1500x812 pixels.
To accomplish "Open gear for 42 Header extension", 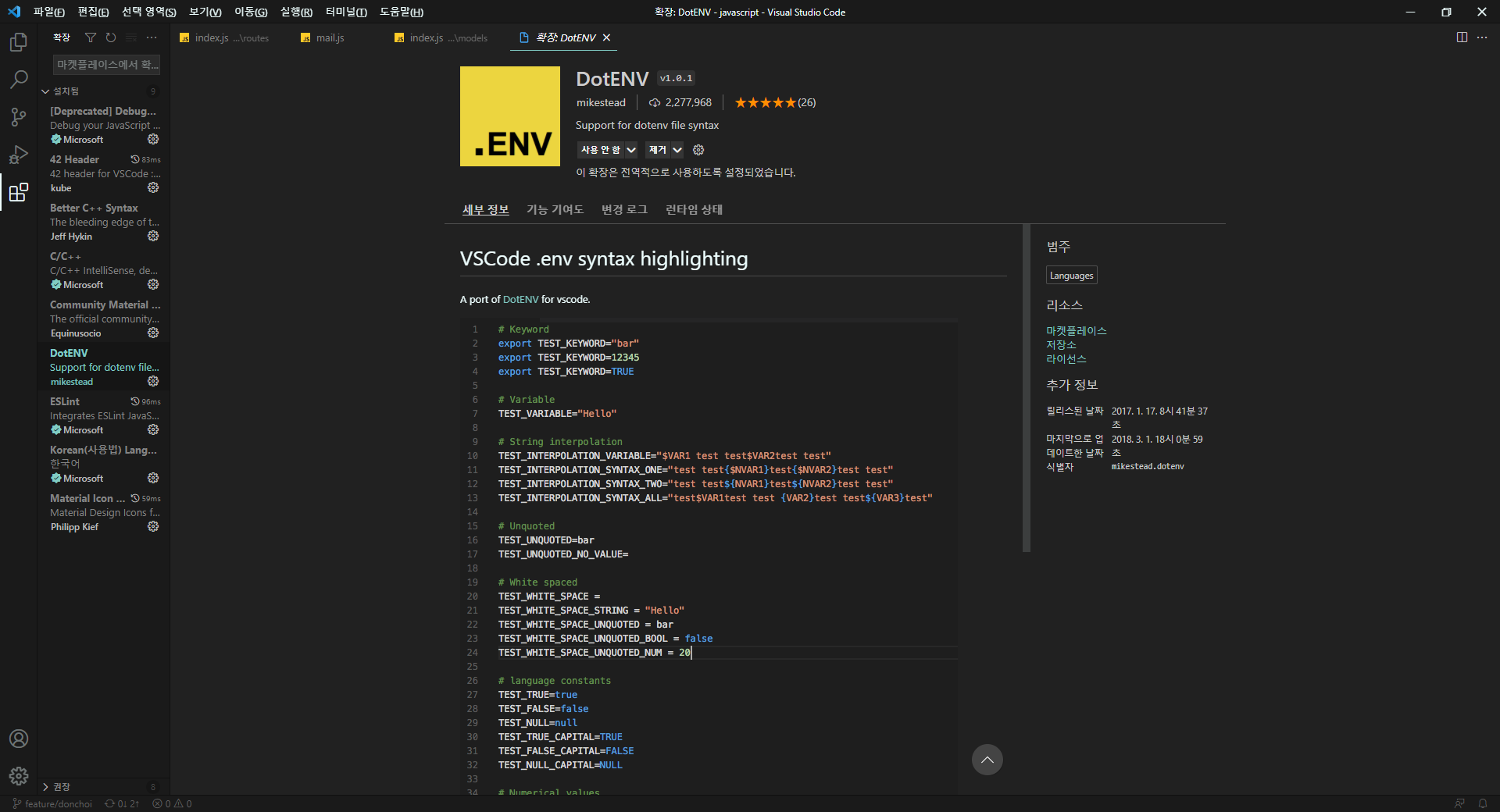I will 153,187.
